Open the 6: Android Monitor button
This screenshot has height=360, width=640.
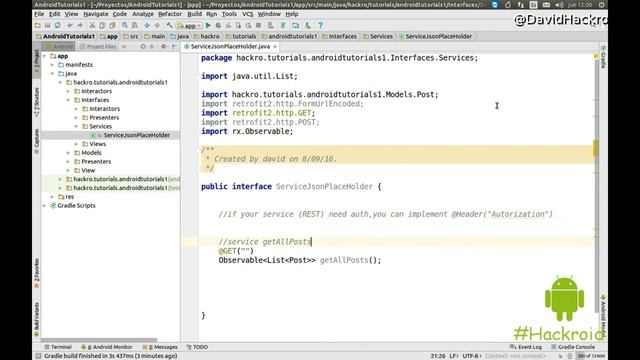click(107, 347)
